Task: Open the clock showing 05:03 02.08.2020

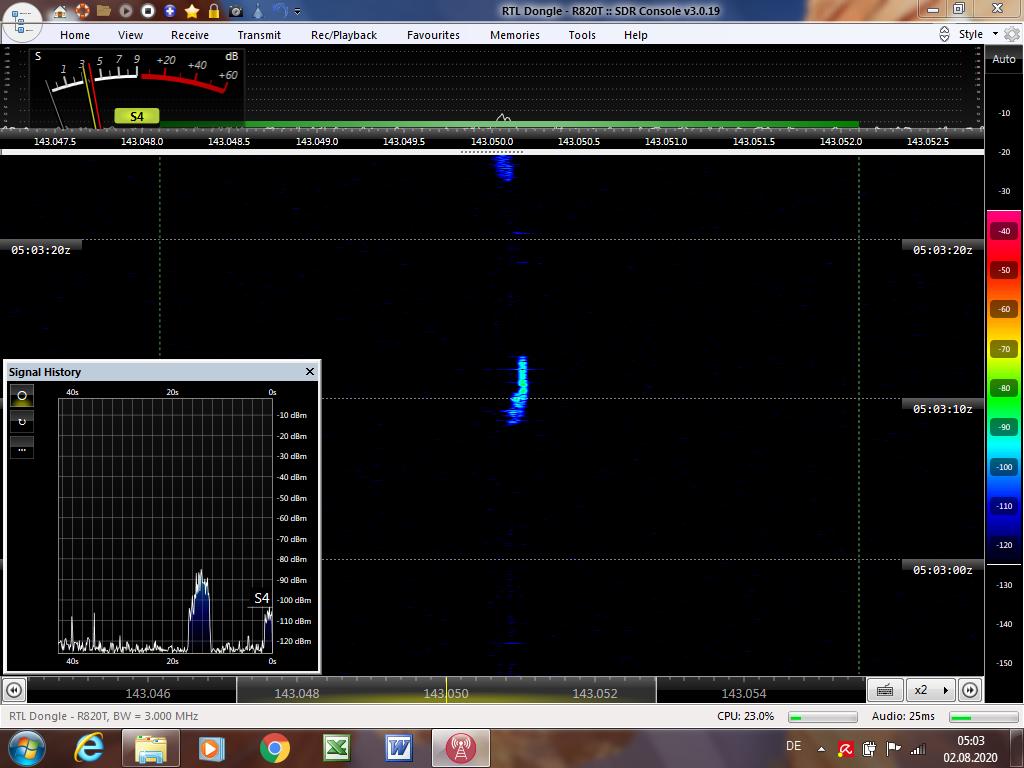Action: 970,749
